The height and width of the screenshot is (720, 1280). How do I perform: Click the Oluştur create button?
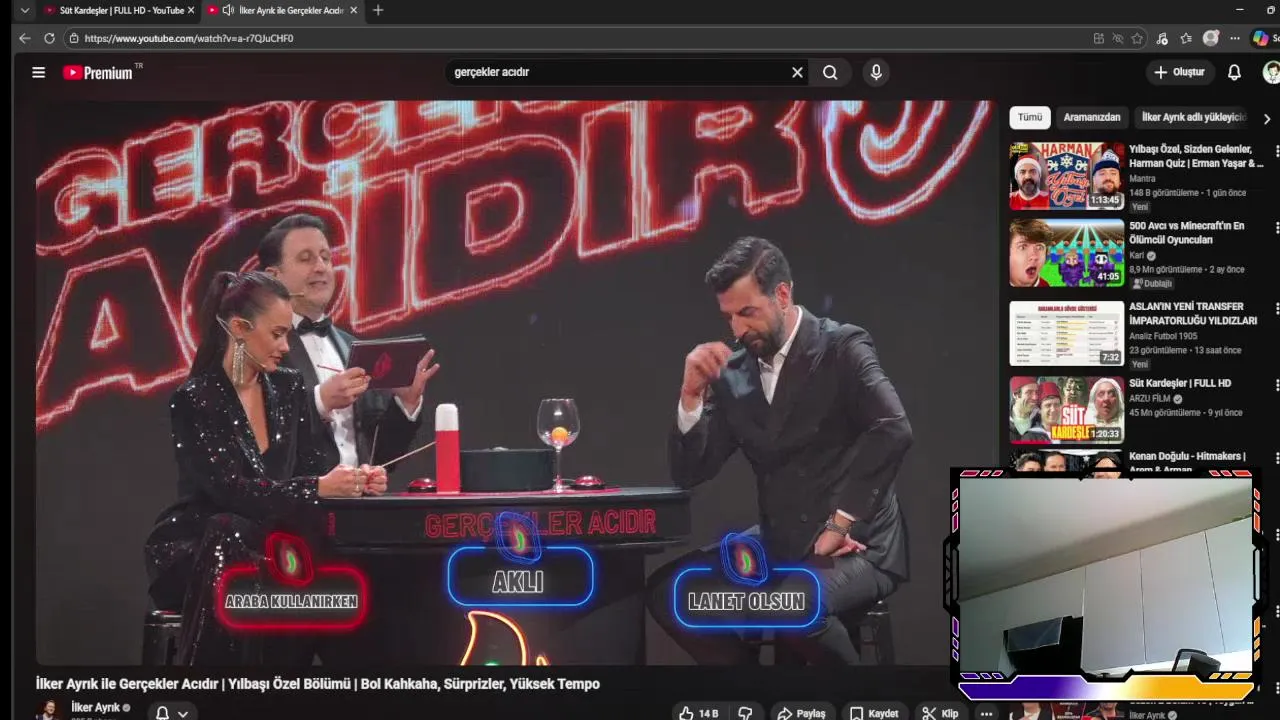pyautogui.click(x=1179, y=72)
